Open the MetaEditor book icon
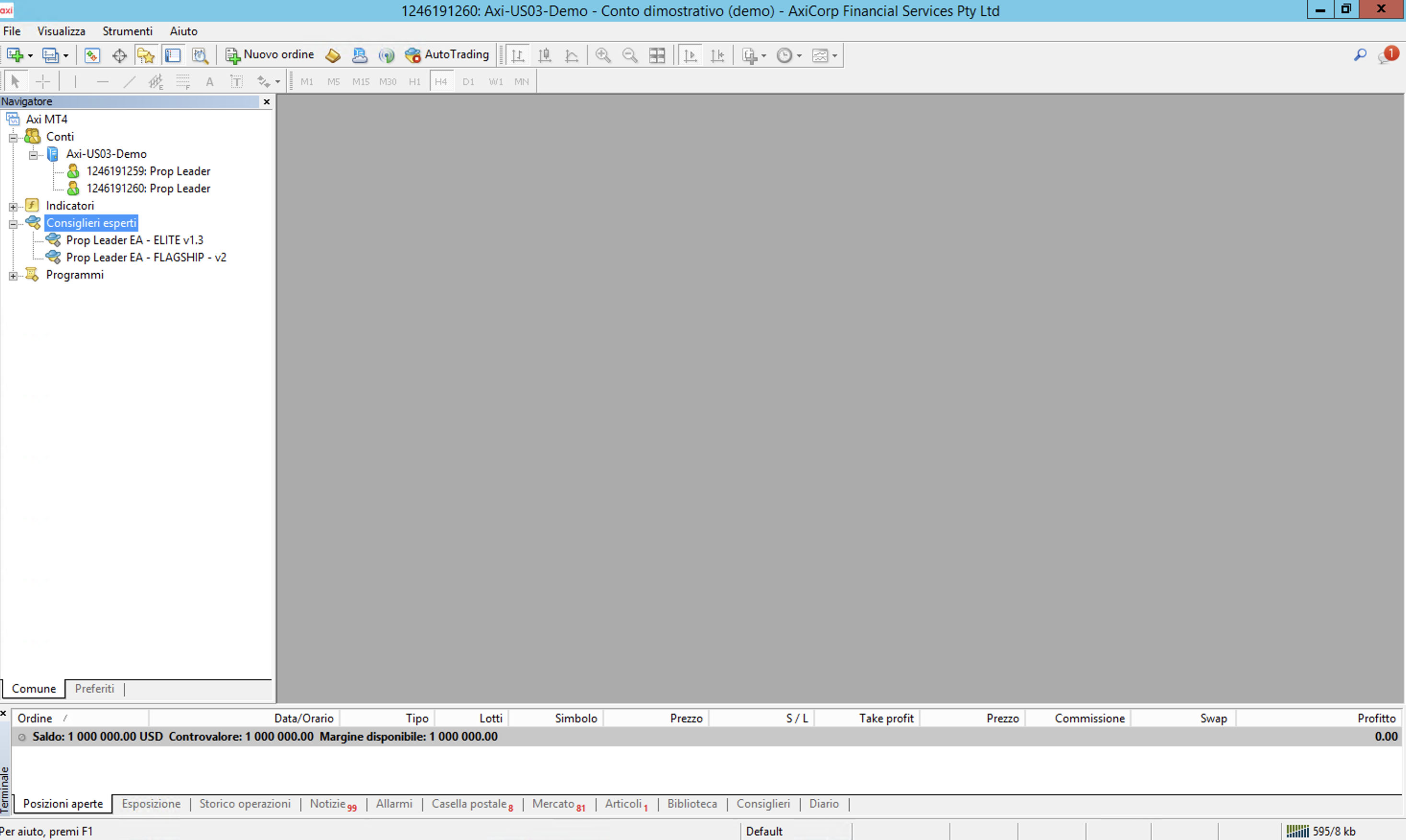The image size is (1406, 840). (333, 55)
